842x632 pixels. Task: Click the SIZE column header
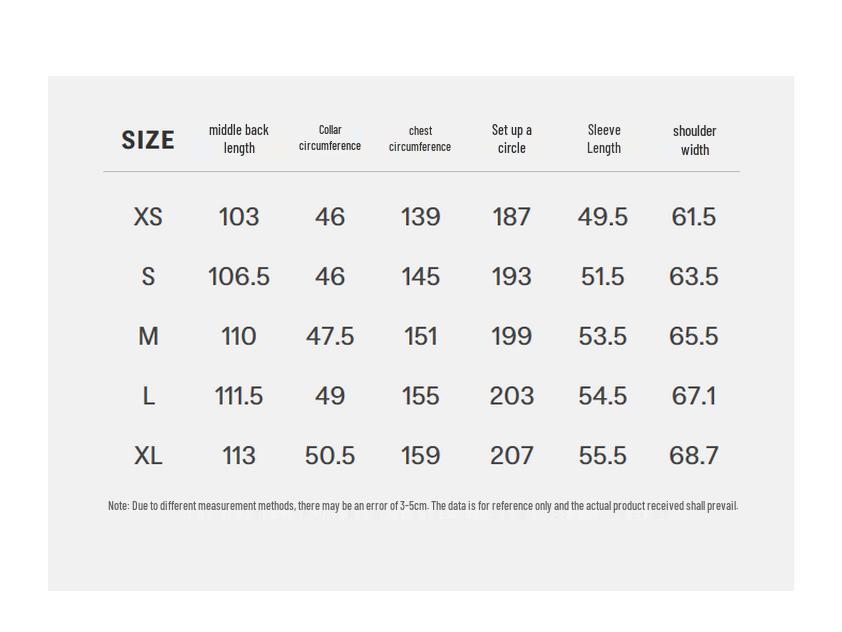coord(148,140)
